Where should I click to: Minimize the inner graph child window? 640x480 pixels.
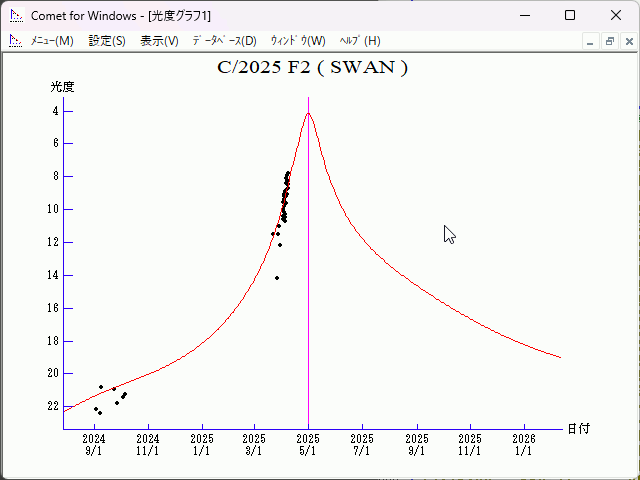(590, 41)
